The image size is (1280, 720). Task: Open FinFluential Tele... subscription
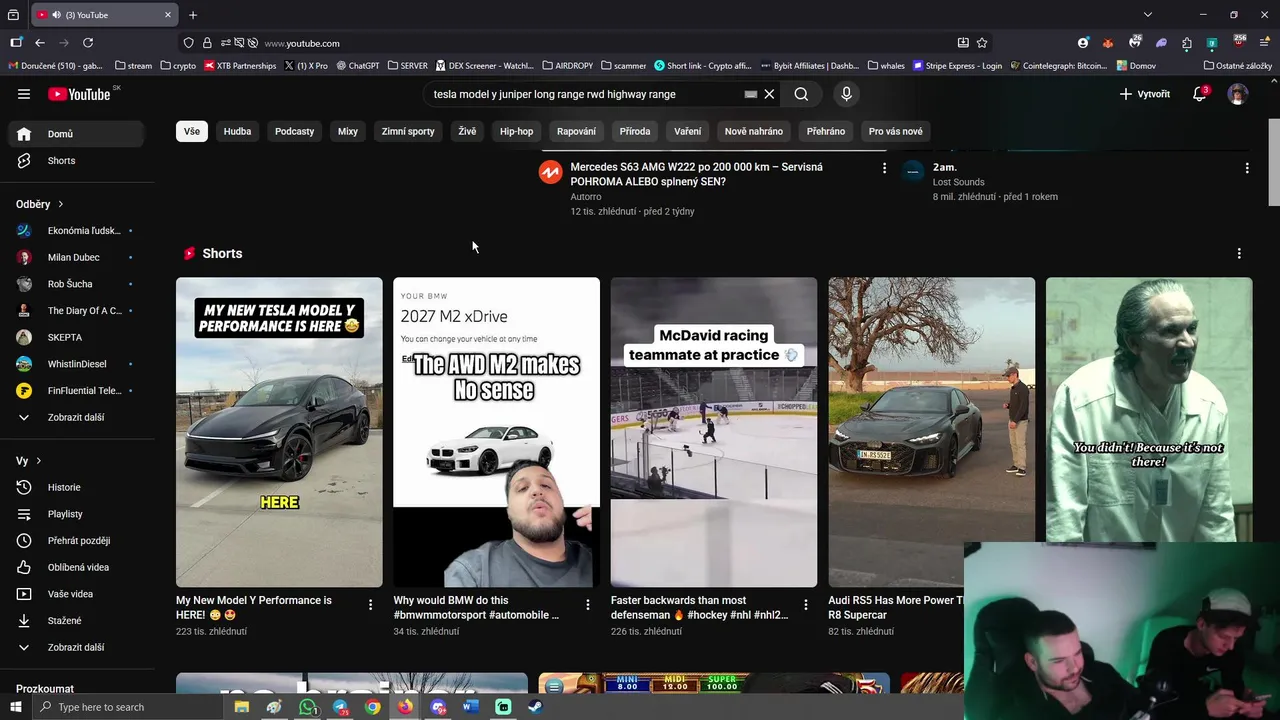point(77,391)
